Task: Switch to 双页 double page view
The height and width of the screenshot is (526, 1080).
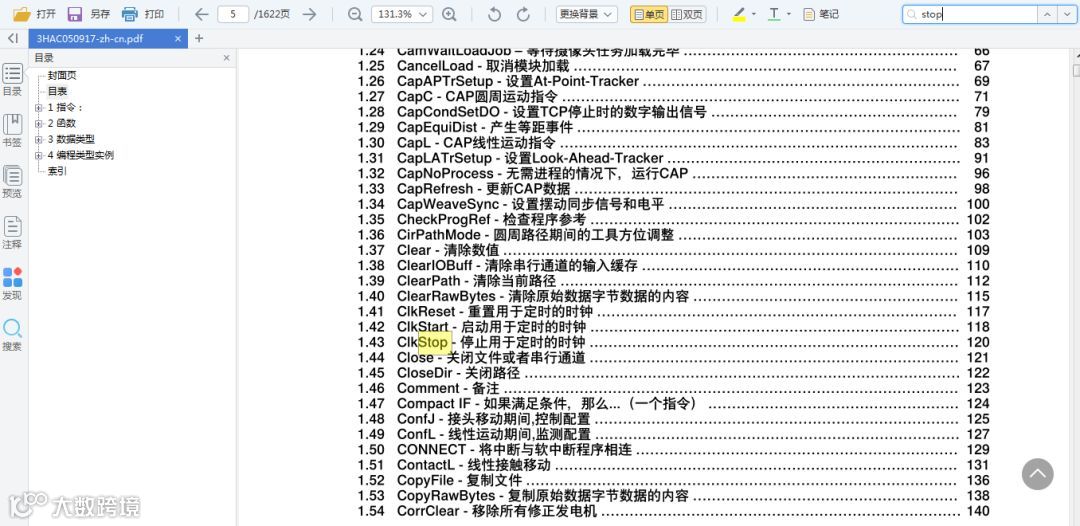Action: coord(687,14)
